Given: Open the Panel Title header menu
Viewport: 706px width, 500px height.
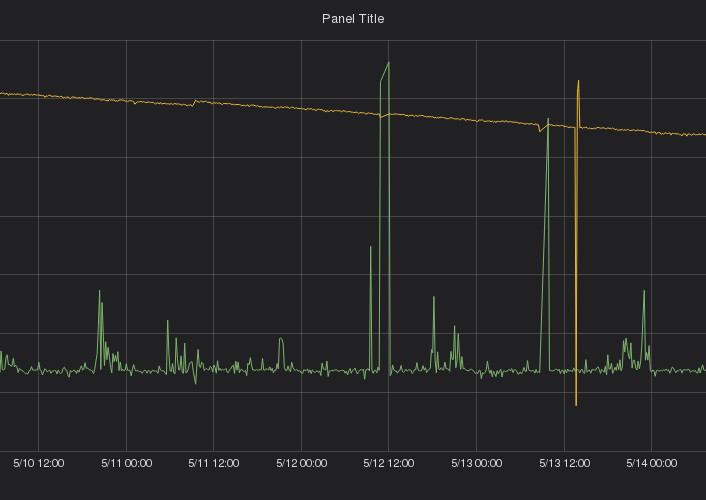Looking at the screenshot, I should [x=353, y=18].
